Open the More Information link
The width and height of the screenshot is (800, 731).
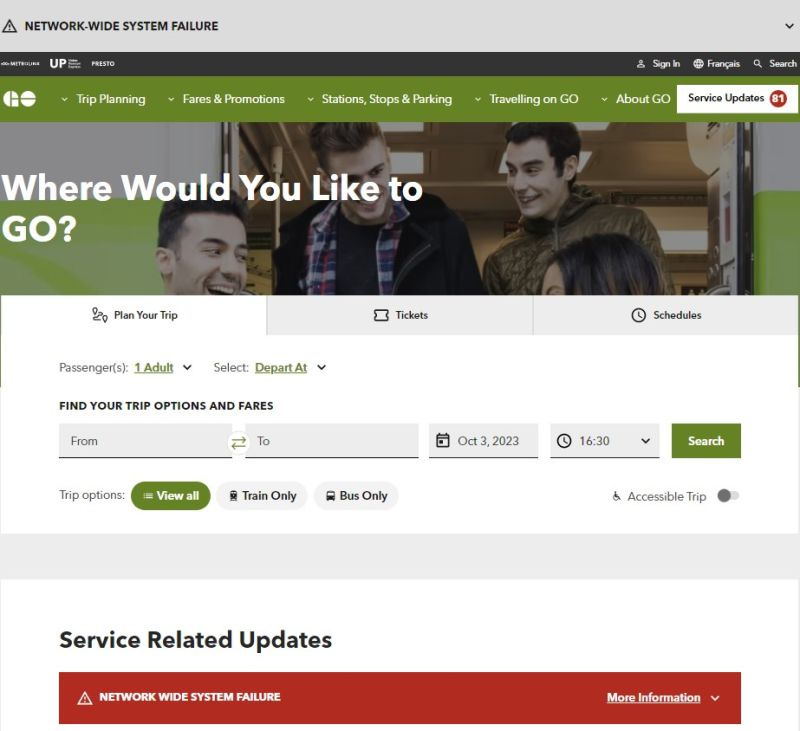(653, 697)
